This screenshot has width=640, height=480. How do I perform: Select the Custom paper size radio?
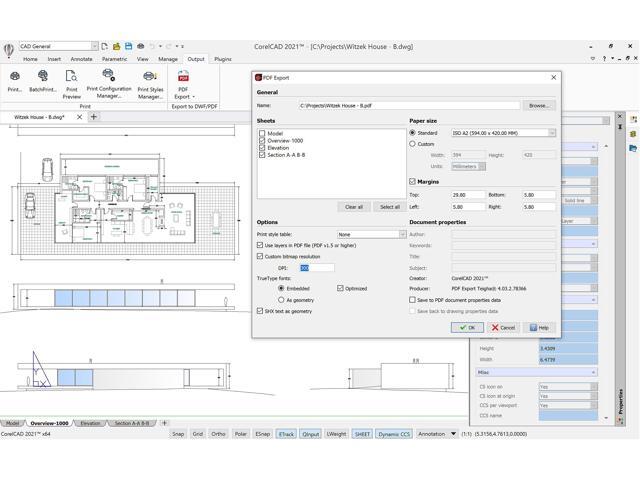click(412, 144)
